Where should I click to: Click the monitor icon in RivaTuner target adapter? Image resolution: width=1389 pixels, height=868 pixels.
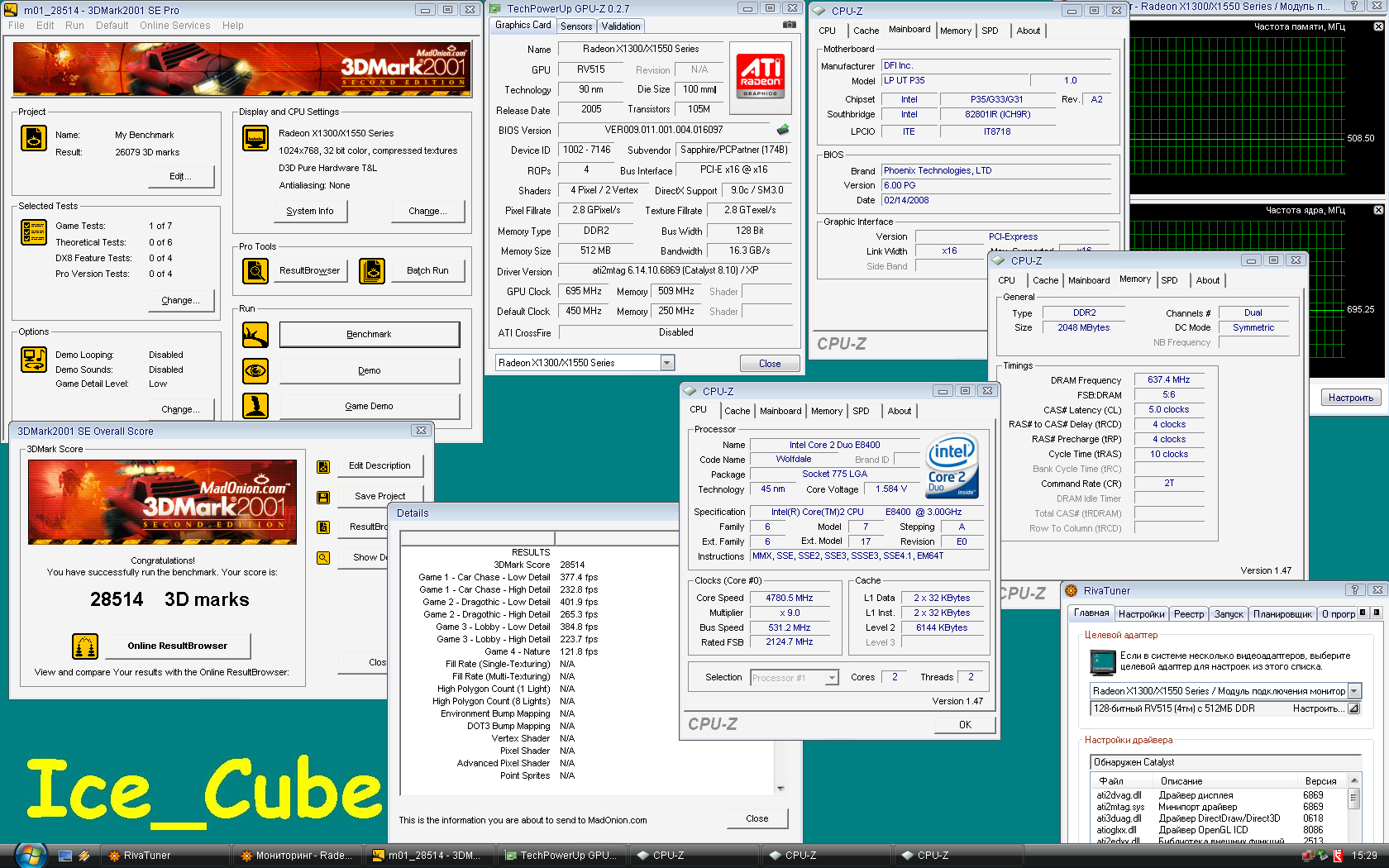1103,662
